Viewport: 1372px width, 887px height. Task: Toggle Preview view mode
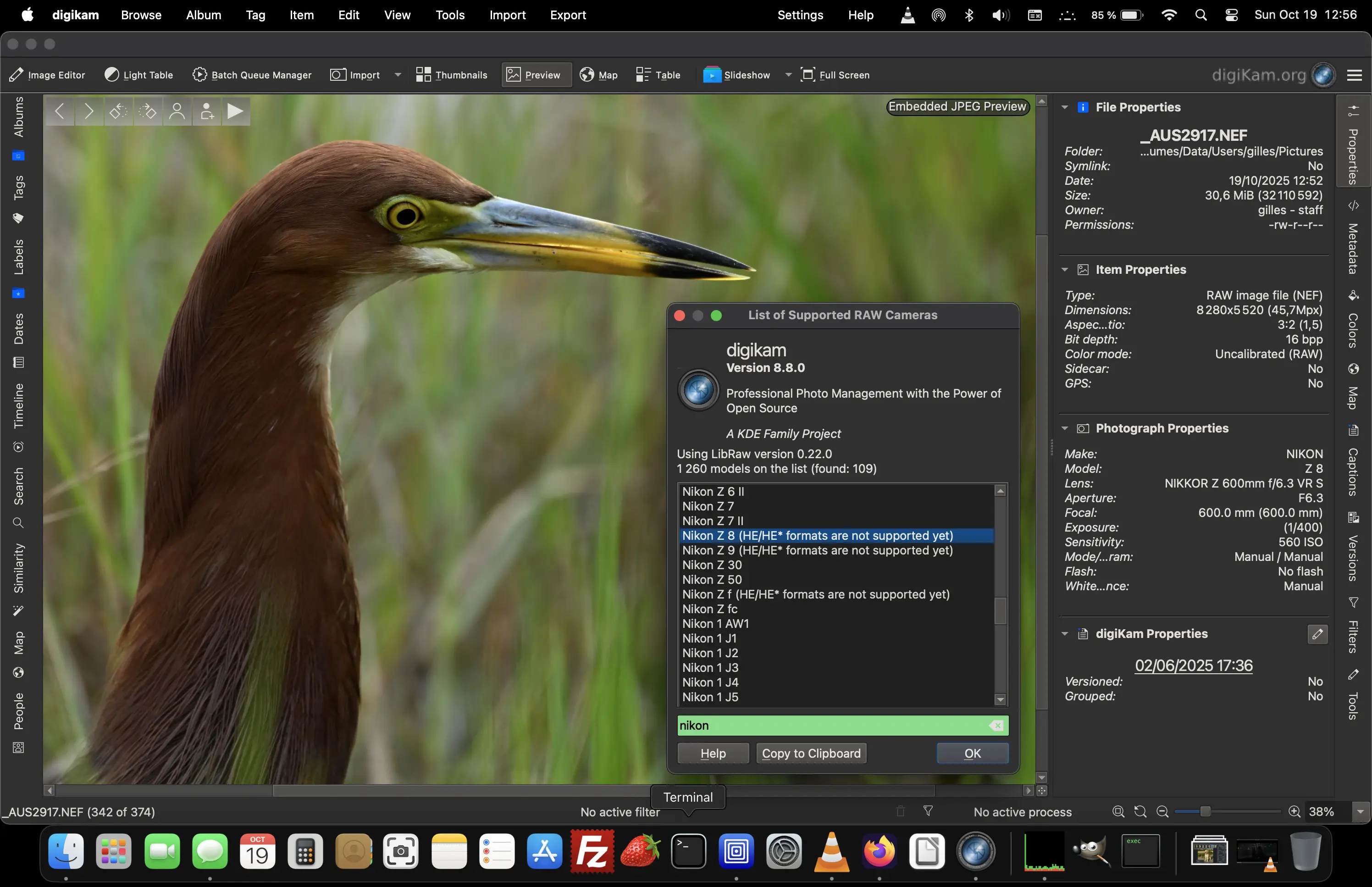coord(536,75)
